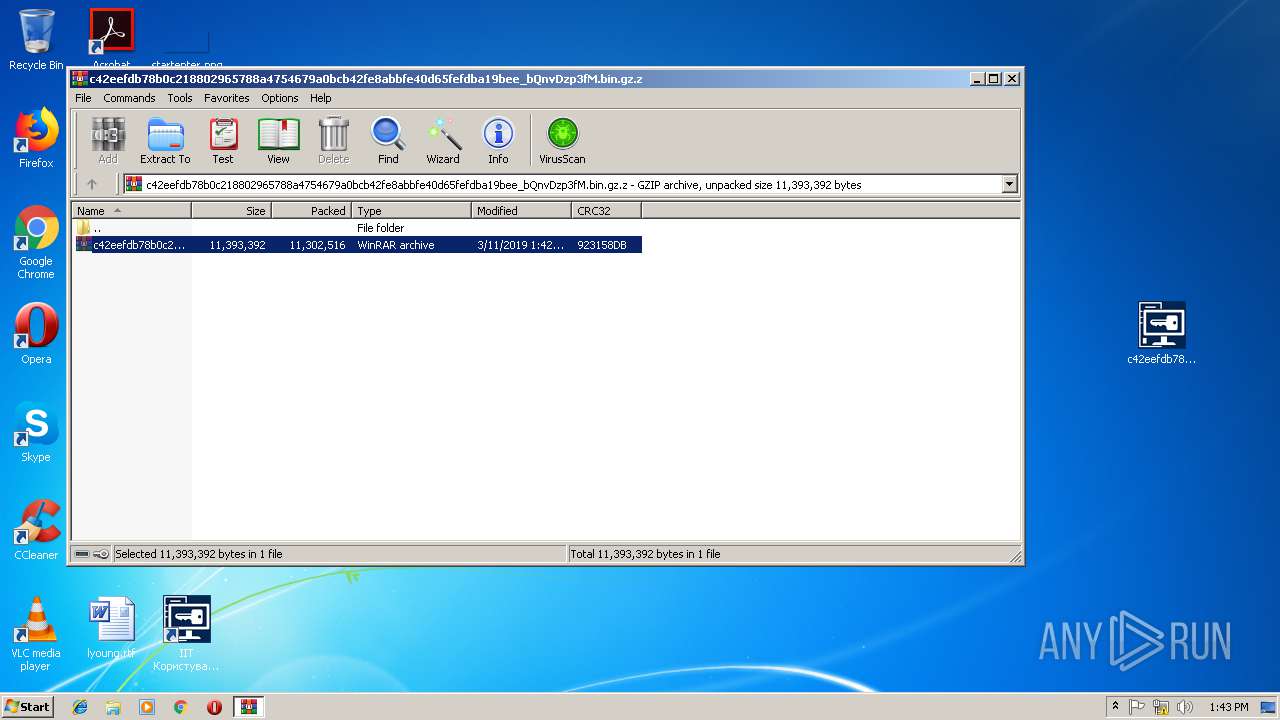The height and width of the screenshot is (720, 1280).
Task: Open the Tools menu
Action: 180,98
